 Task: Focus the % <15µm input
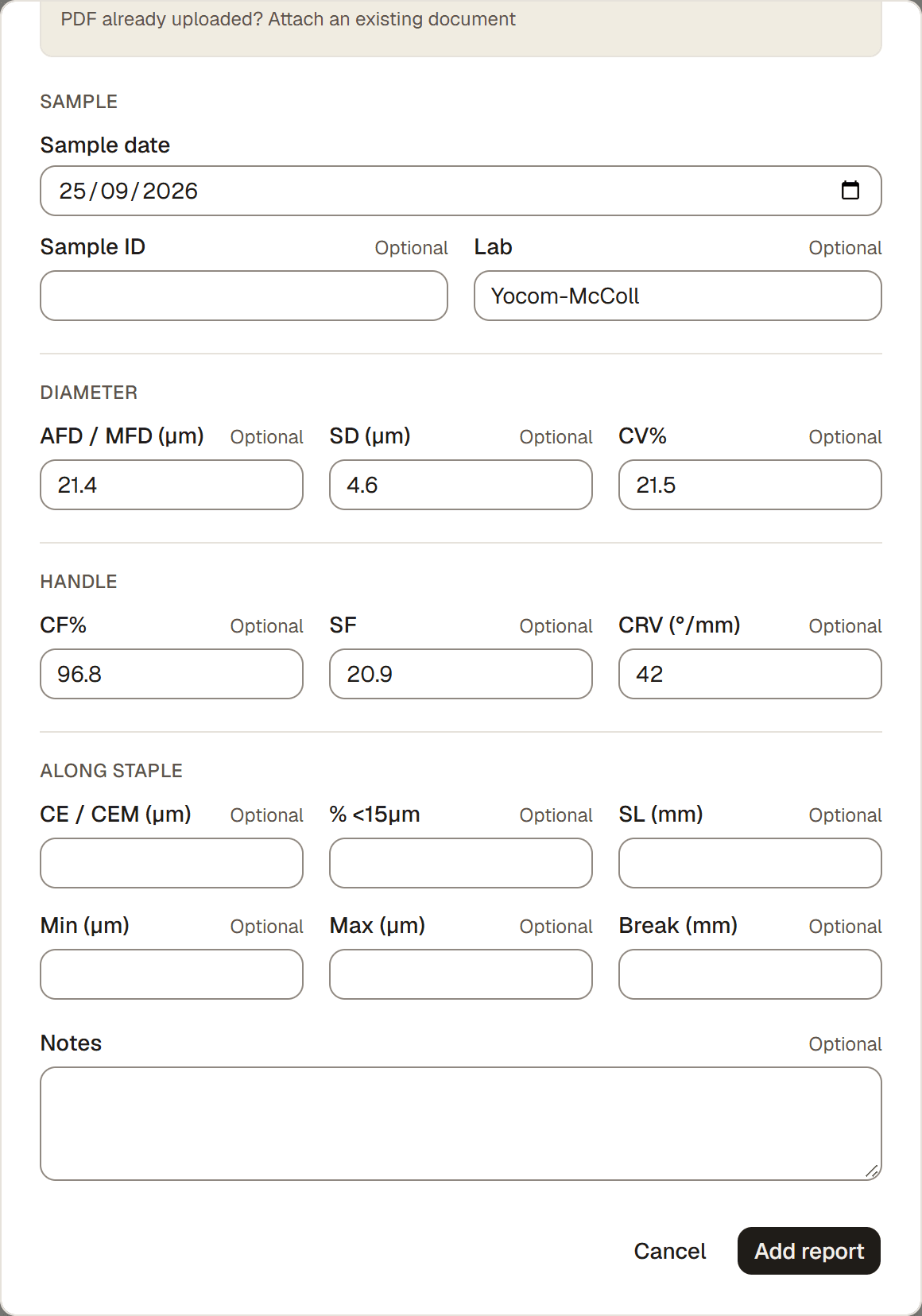click(x=461, y=863)
